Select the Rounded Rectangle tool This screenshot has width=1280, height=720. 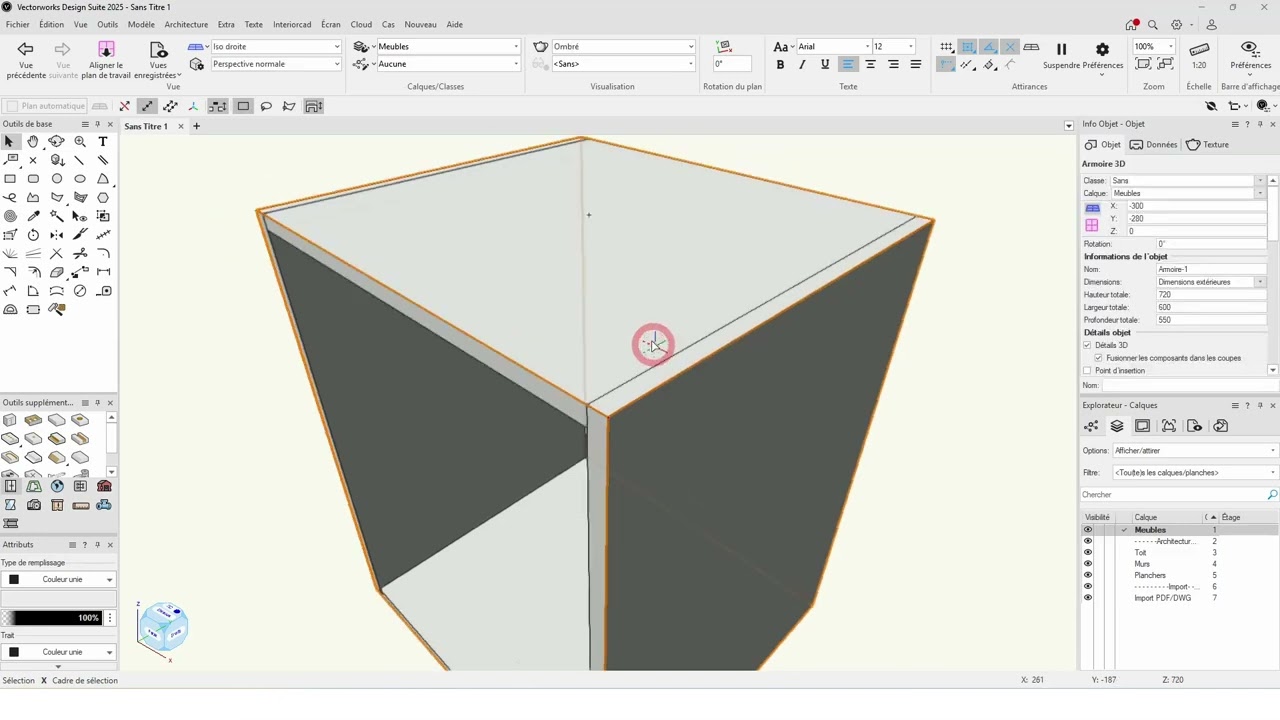point(33,179)
